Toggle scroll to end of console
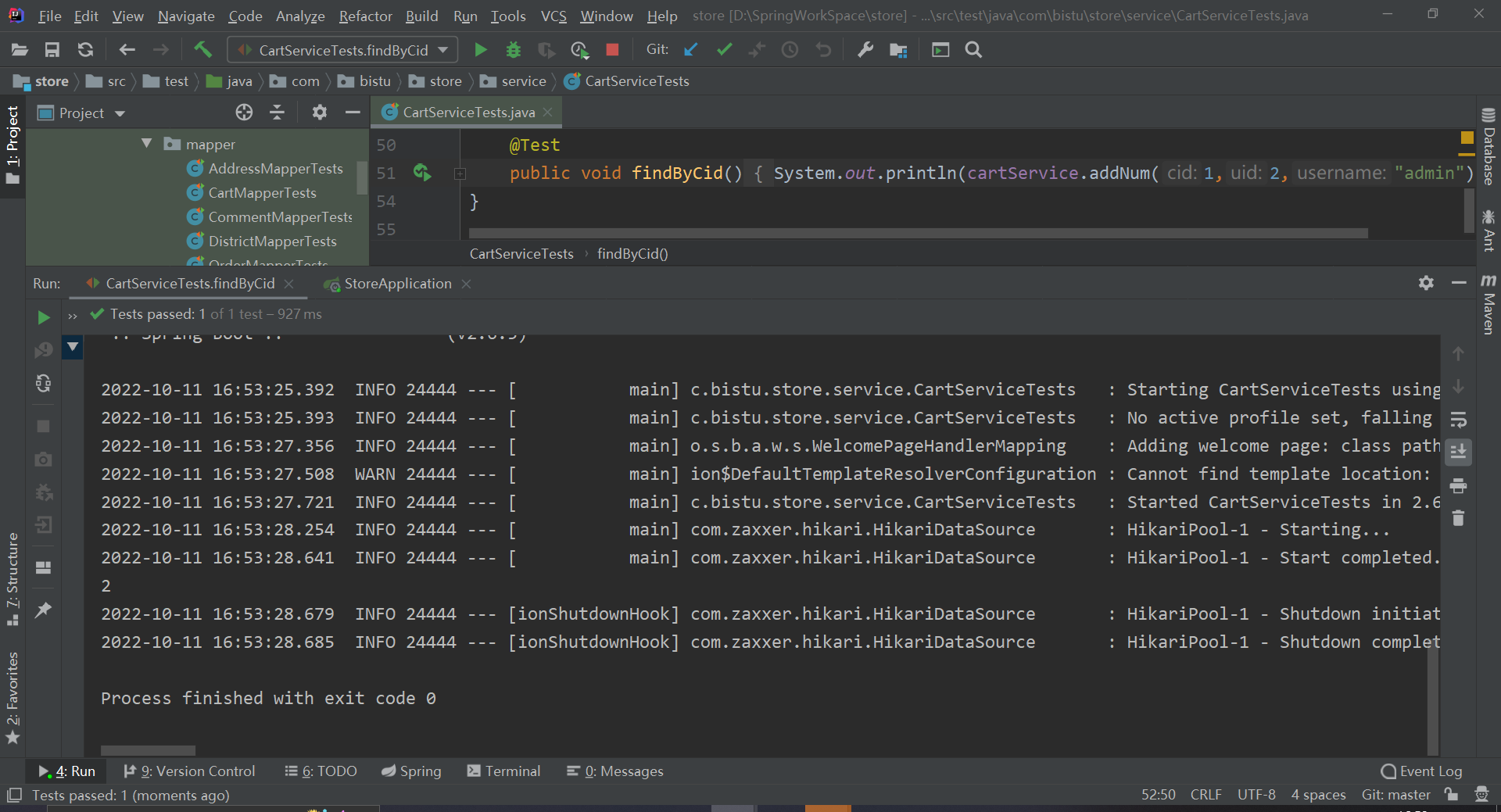The width and height of the screenshot is (1501, 812). tap(1458, 453)
